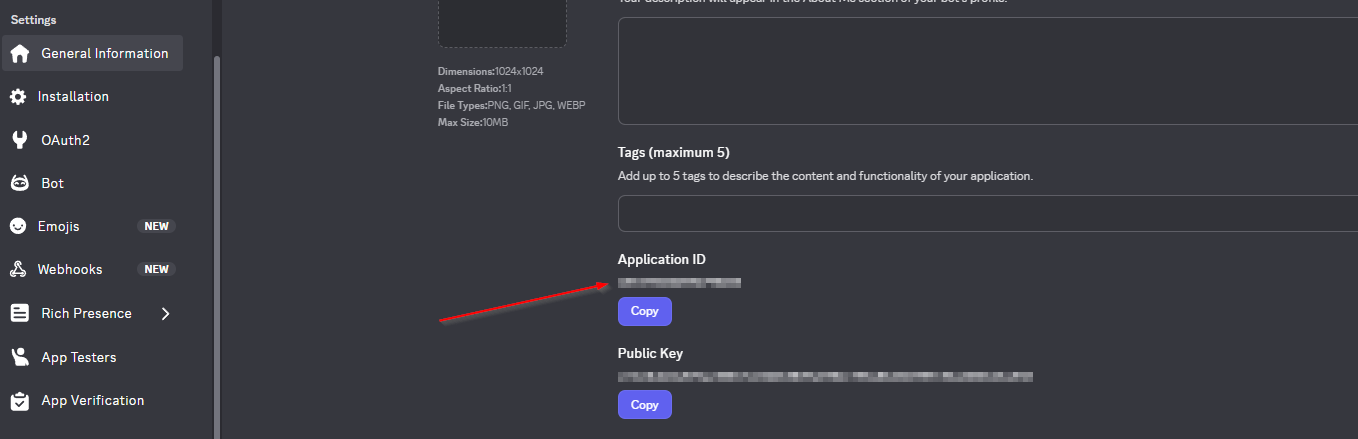Click the Rich Presence document icon
Image resolution: width=1358 pixels, height=439 pixels.
[19, 314]
